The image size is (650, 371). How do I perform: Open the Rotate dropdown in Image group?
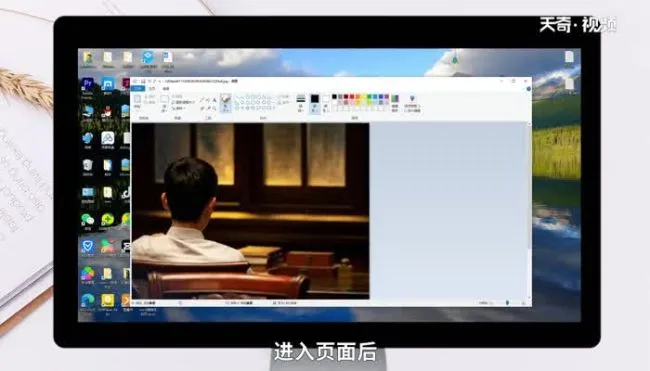pos(179,108)
